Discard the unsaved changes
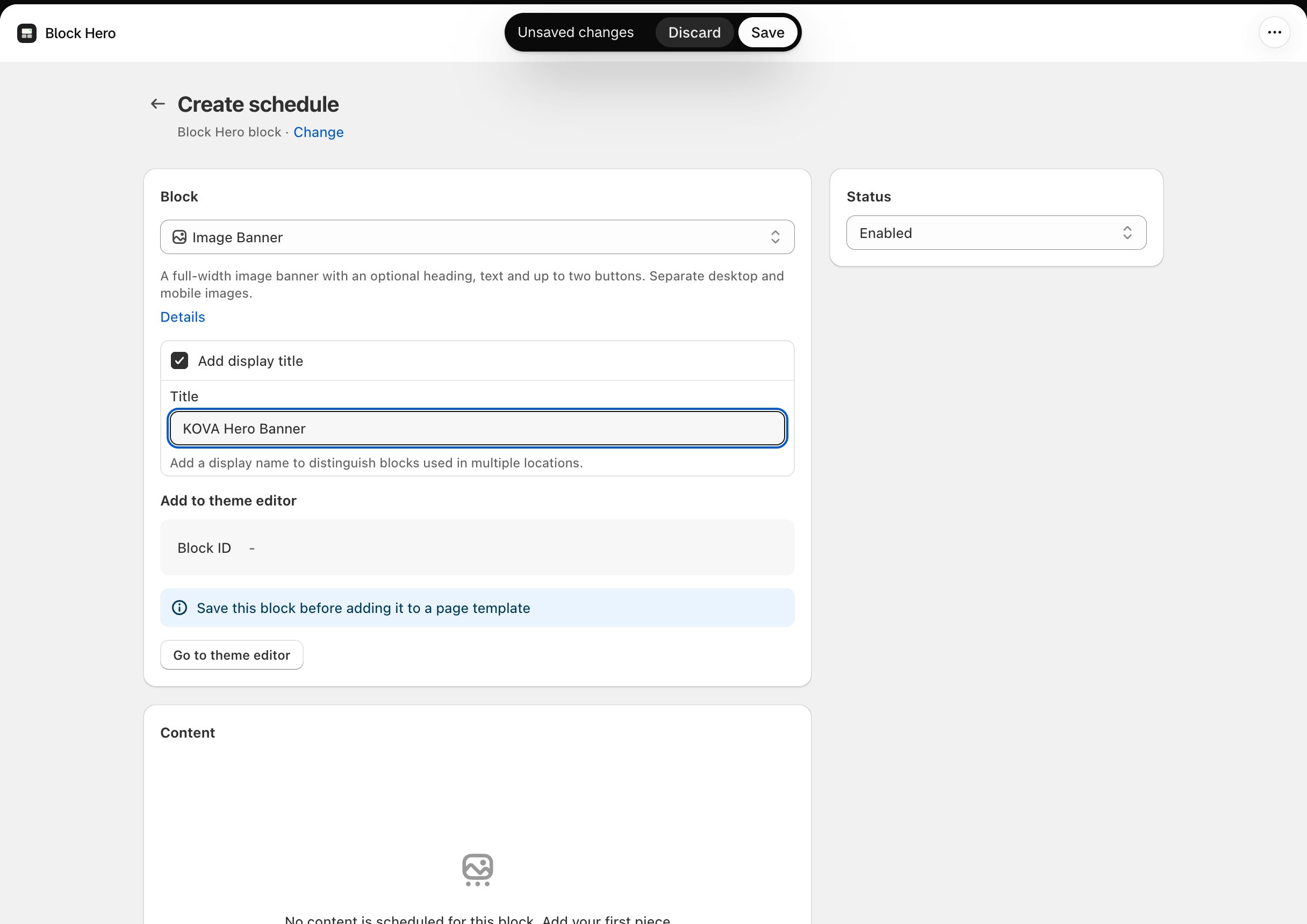This screenshot has width=1307, height=924. pyautogui.click(x=694, y=32)
